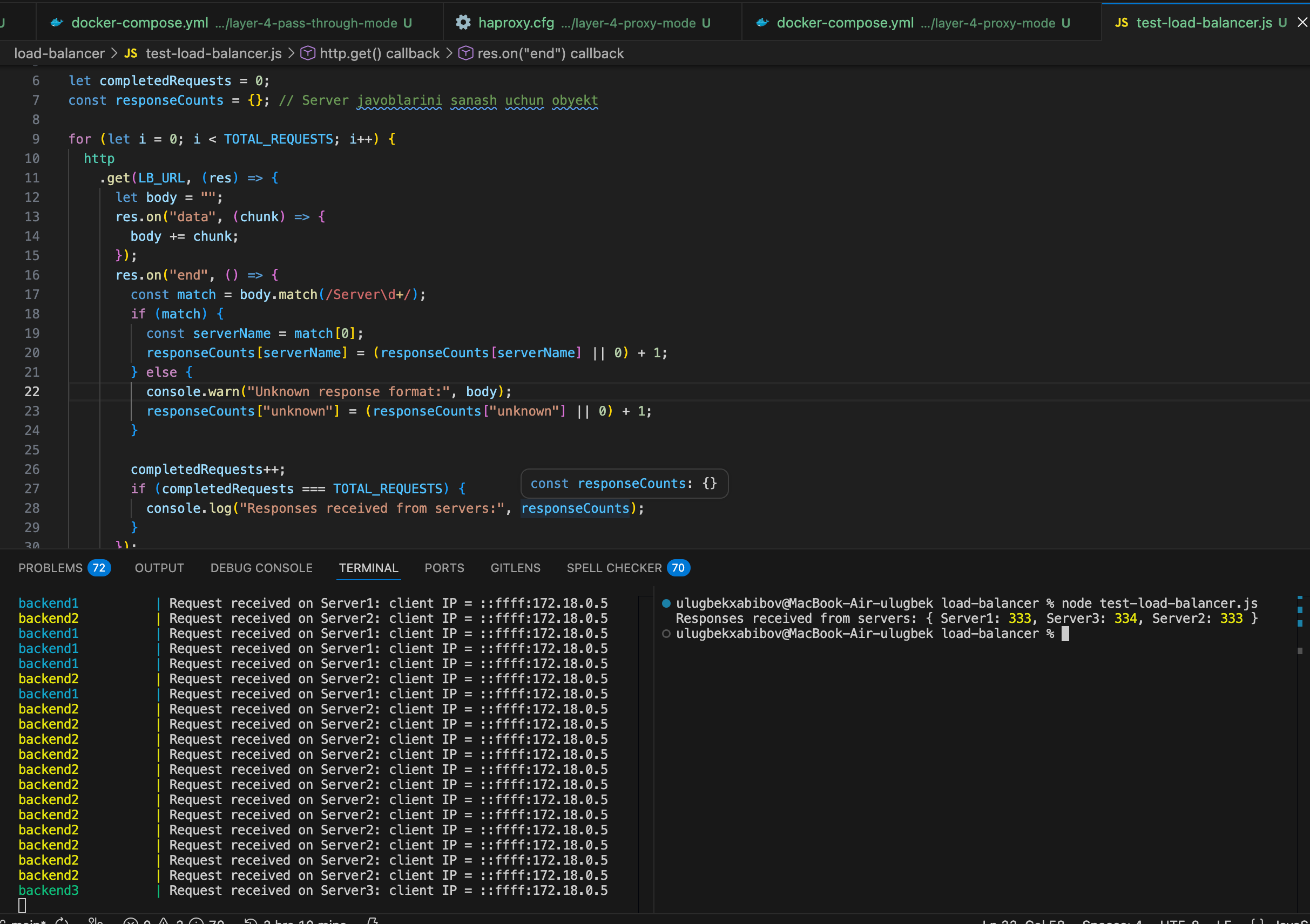
Task: Click the LB_URL argument on line 11
Action: (x=161, y=178)
